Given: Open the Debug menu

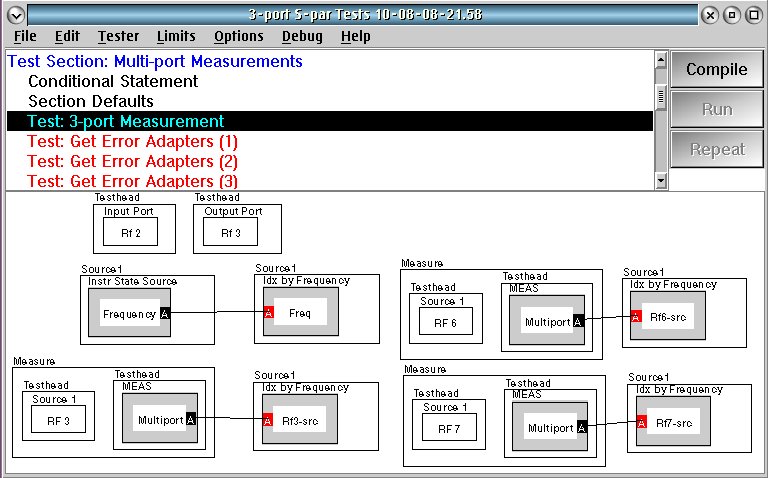Looking at the screenshot, I should click(x=302, y=36).
